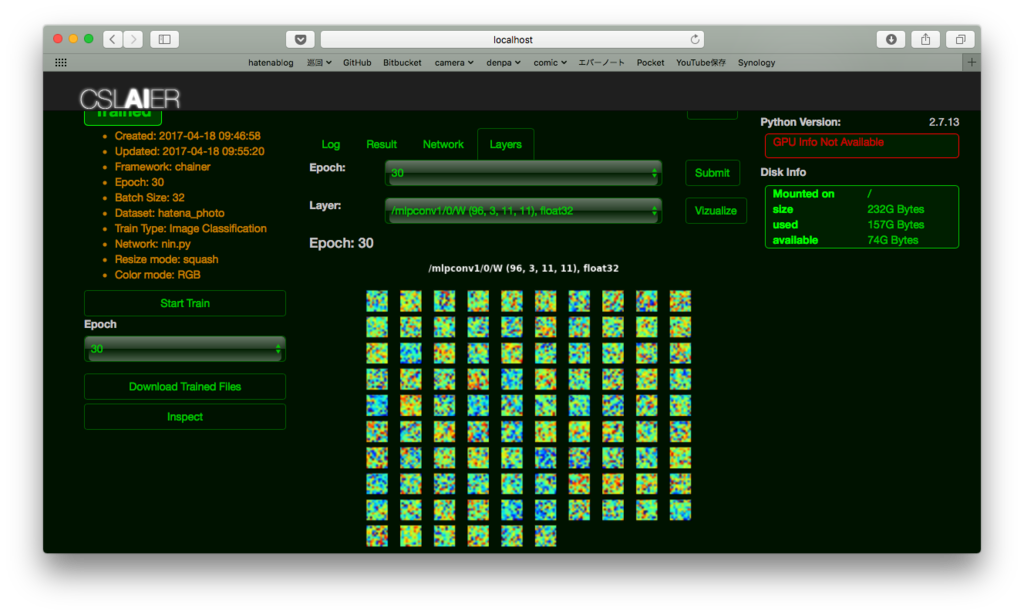1024x615 pixels.
Task: Click 'Network: nin.py' text
Action: pyautogui.click(x=153, y=244)
